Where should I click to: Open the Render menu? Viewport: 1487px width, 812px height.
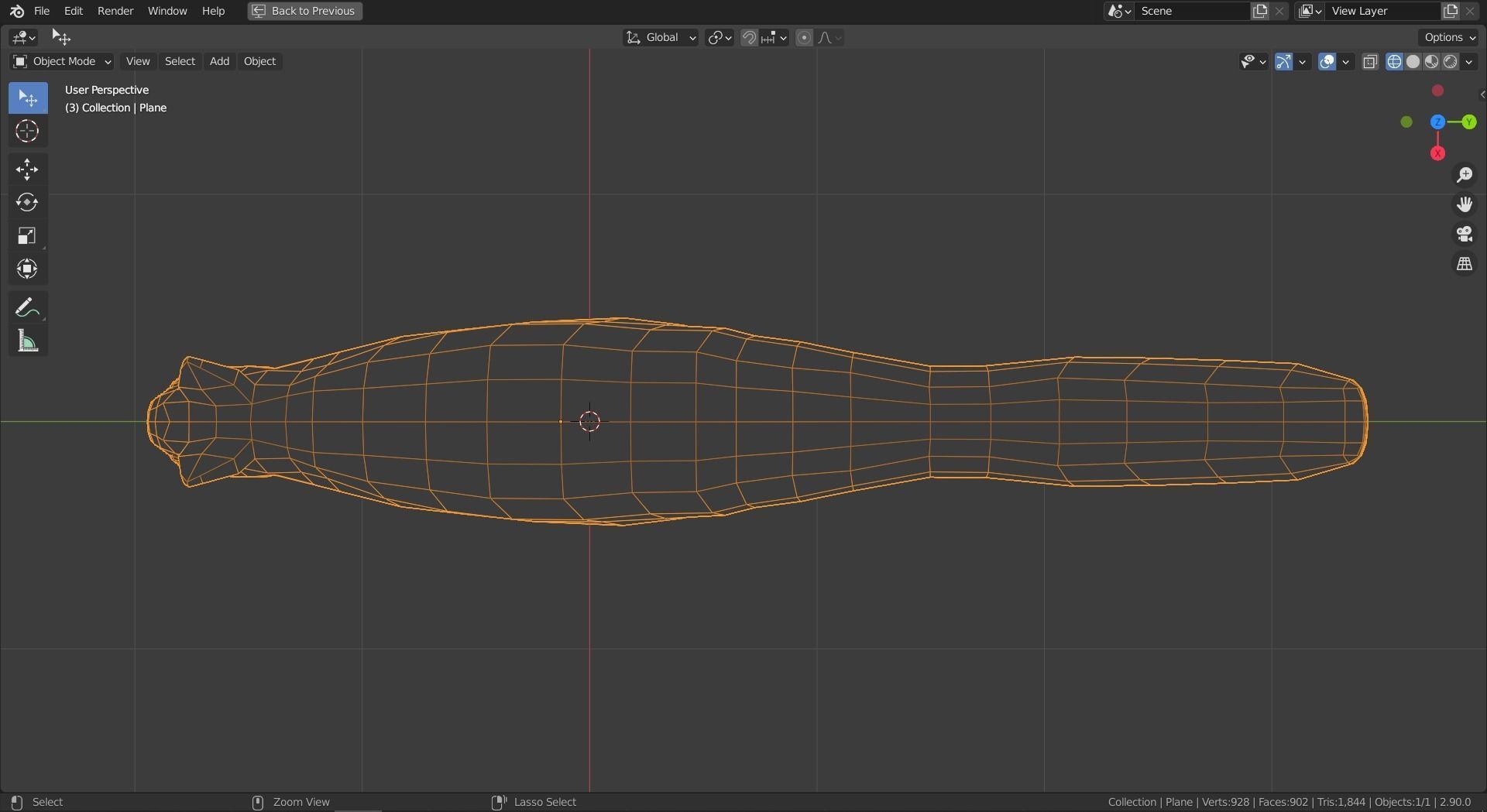click(x=115, y=11)
